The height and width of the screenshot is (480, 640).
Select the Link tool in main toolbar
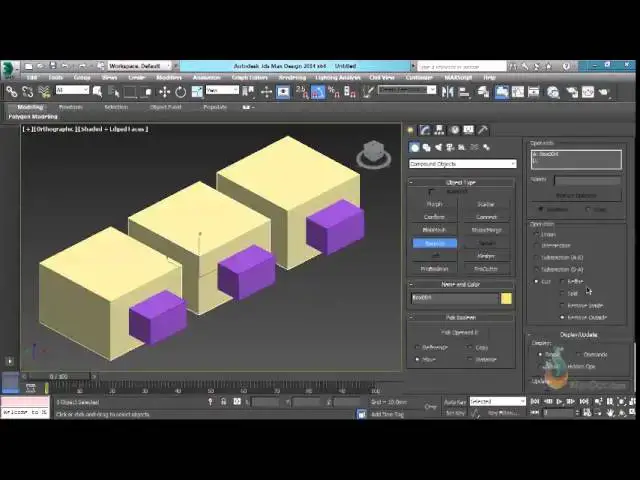click(11, 92)
